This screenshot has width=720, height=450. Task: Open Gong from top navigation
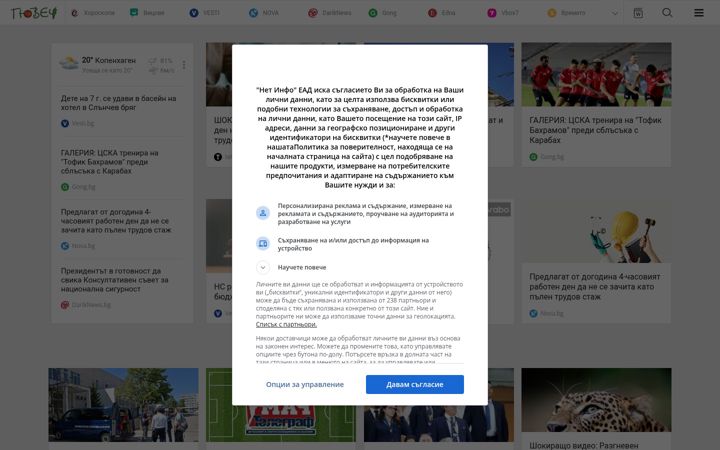382,13
